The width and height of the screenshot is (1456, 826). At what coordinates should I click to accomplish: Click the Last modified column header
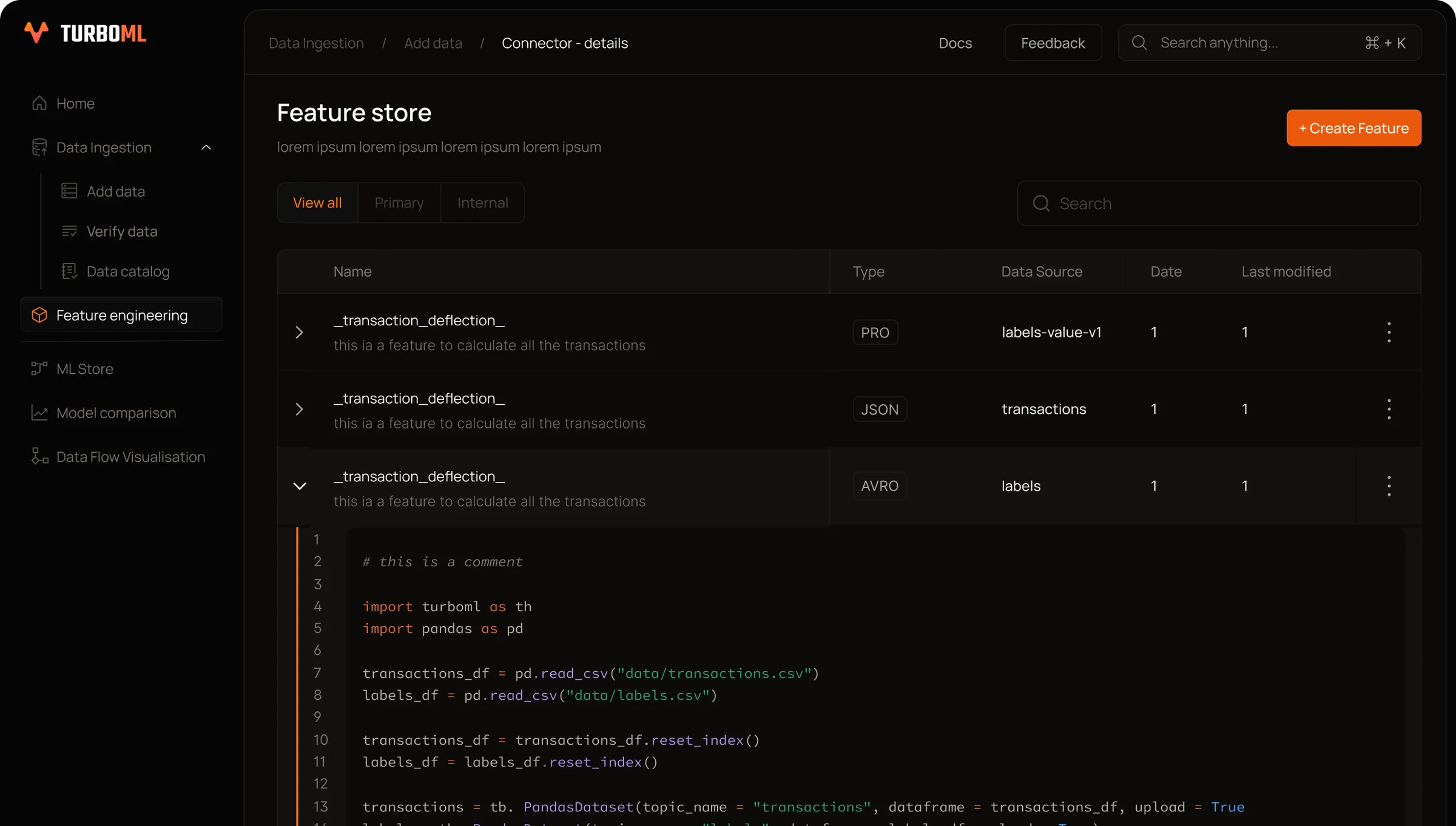click(x=1286, y=271)
